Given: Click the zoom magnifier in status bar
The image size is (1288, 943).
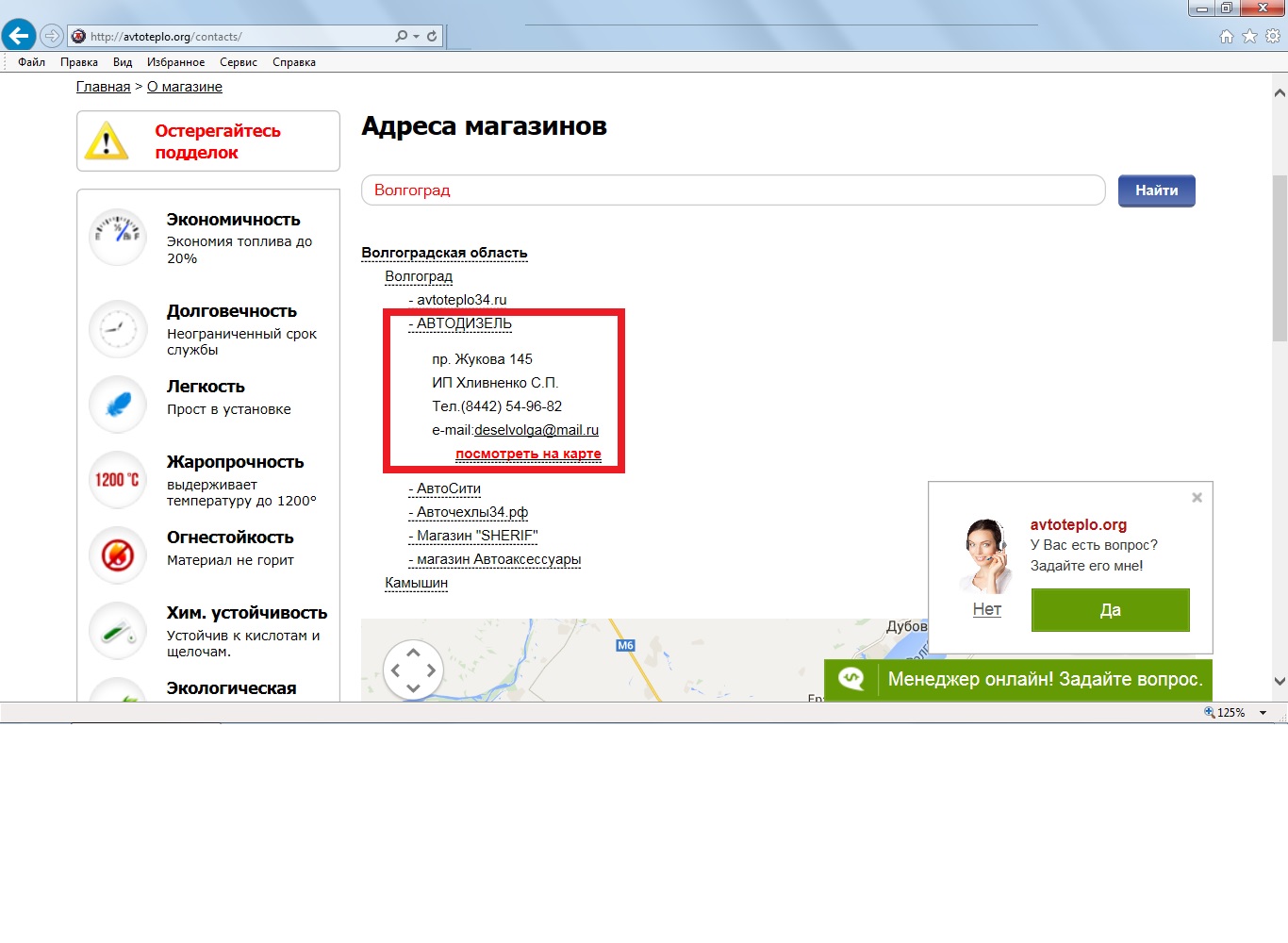Looking at the screenshot, I should pos(1210,713).
